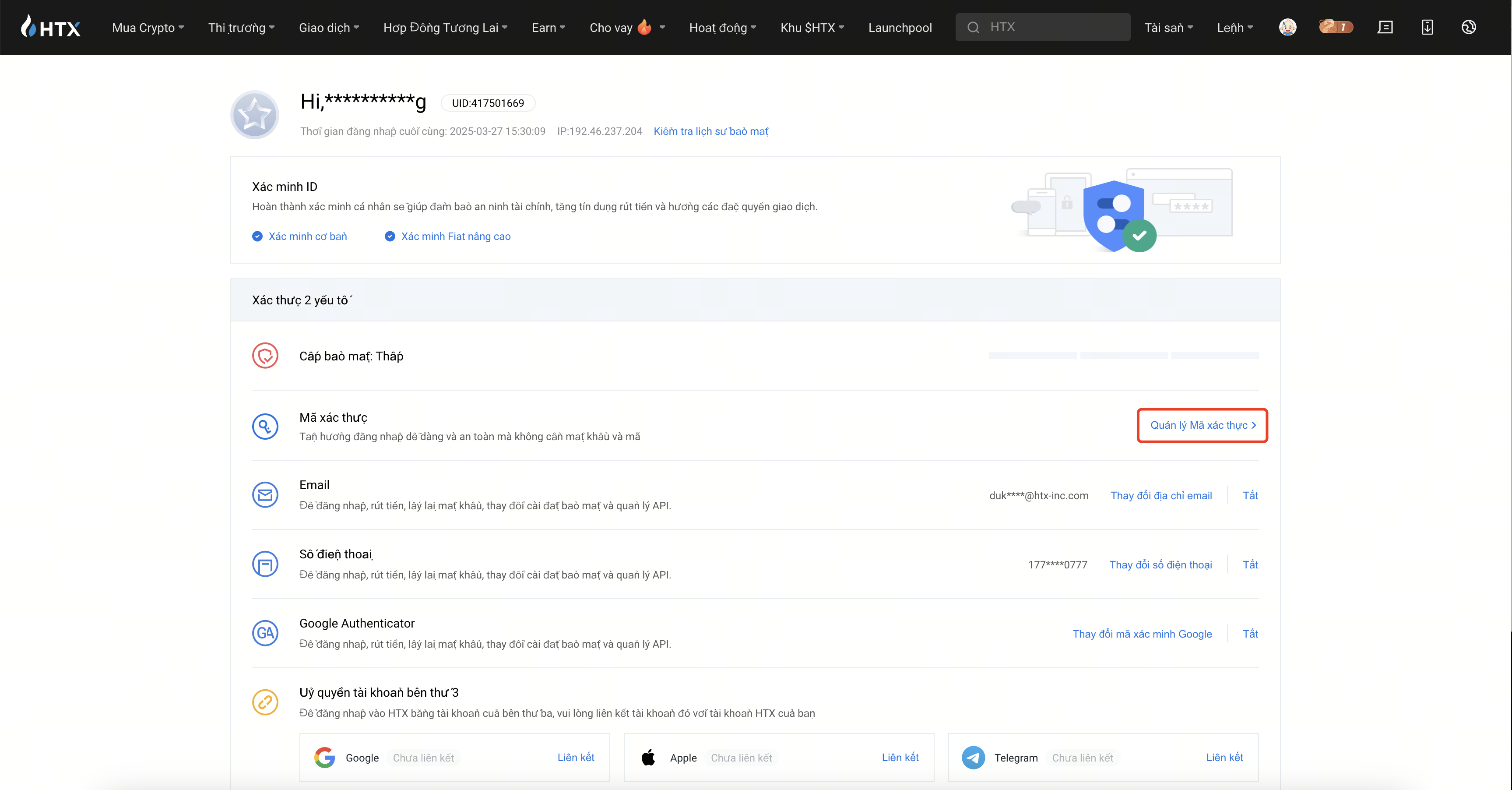Click the third-party link chain icon
This screenshot has width=1512, height=790.
[x=265, y=702]
